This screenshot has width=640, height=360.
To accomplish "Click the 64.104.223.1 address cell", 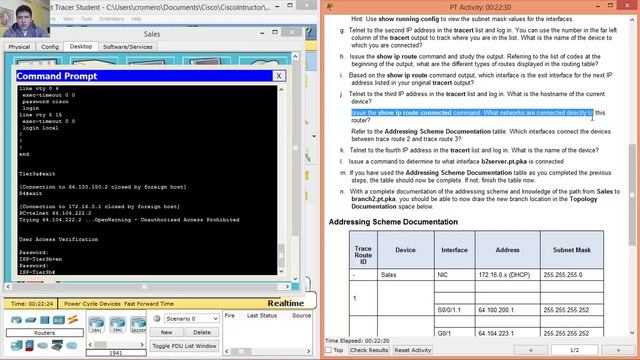I will click(x=507, y=333).
